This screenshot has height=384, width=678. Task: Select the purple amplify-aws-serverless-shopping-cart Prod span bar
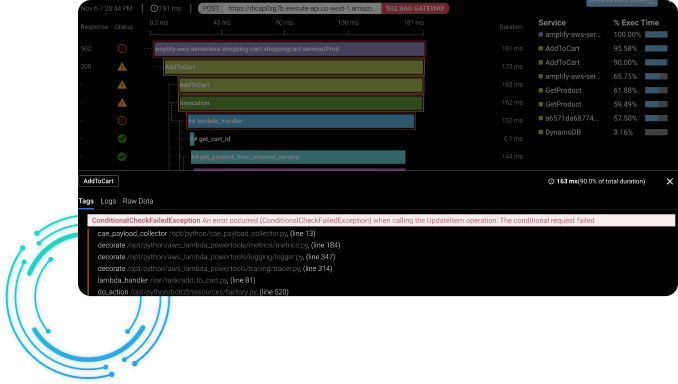tap(289, 49)
